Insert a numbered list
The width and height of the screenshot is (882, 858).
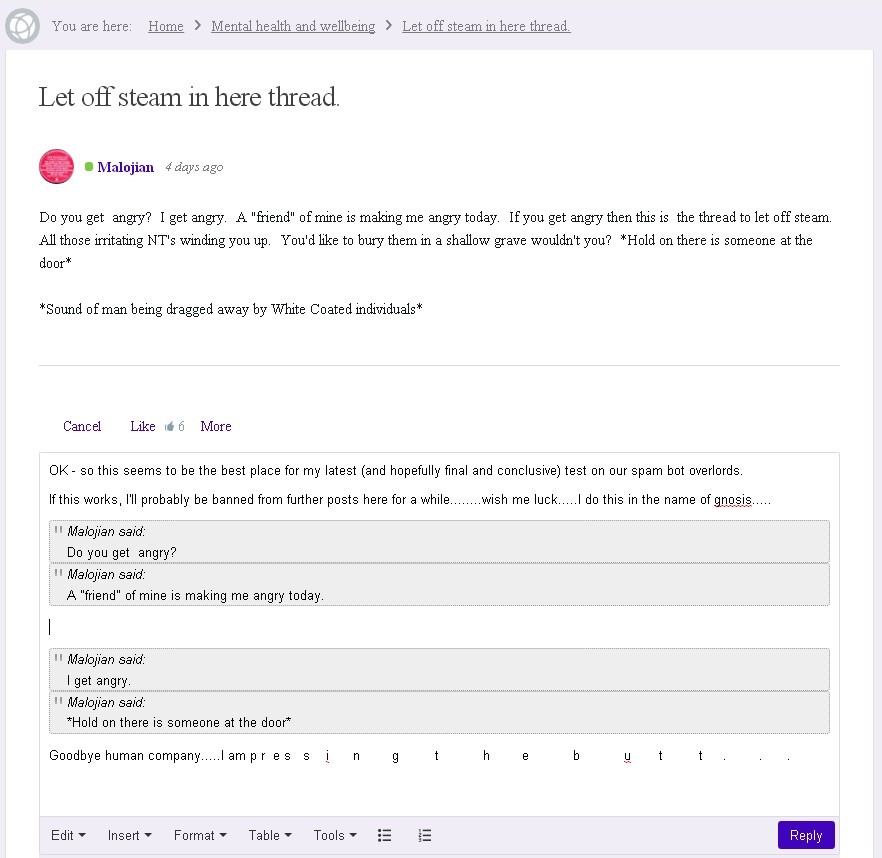pyautogui.click(x=424, y=836)
